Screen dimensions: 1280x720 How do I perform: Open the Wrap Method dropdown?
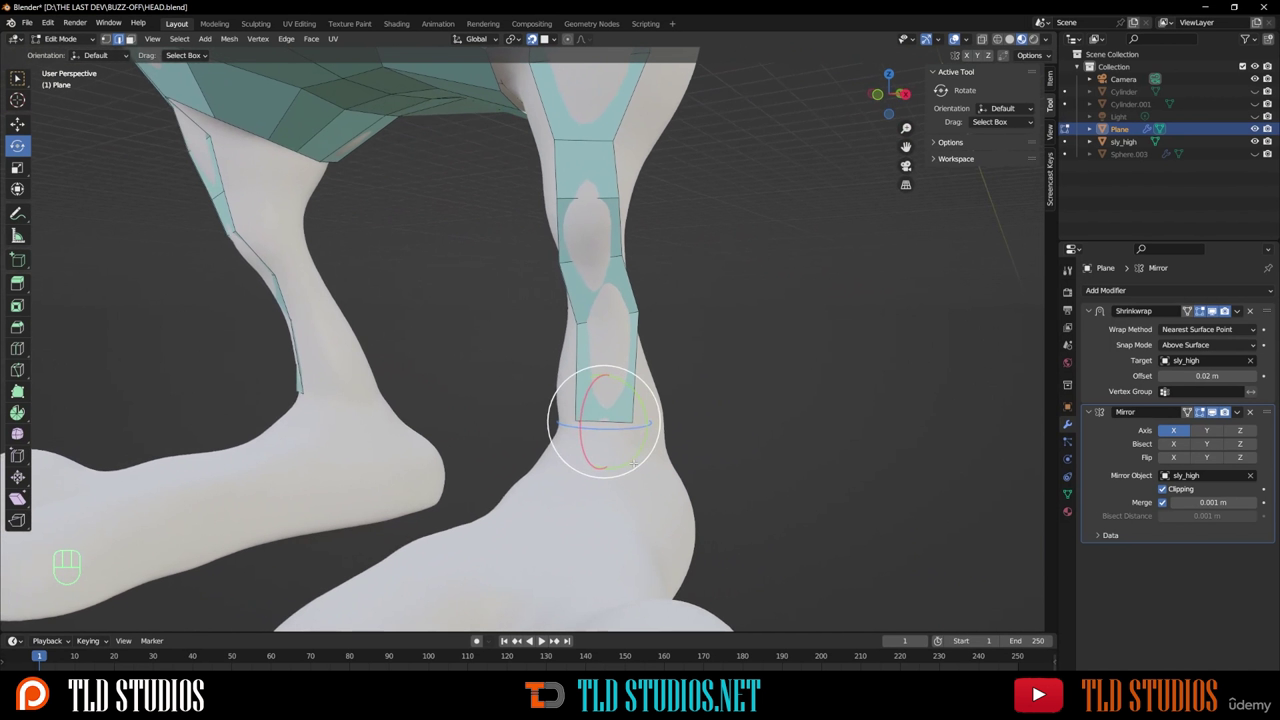click(x=1208, y=329)
